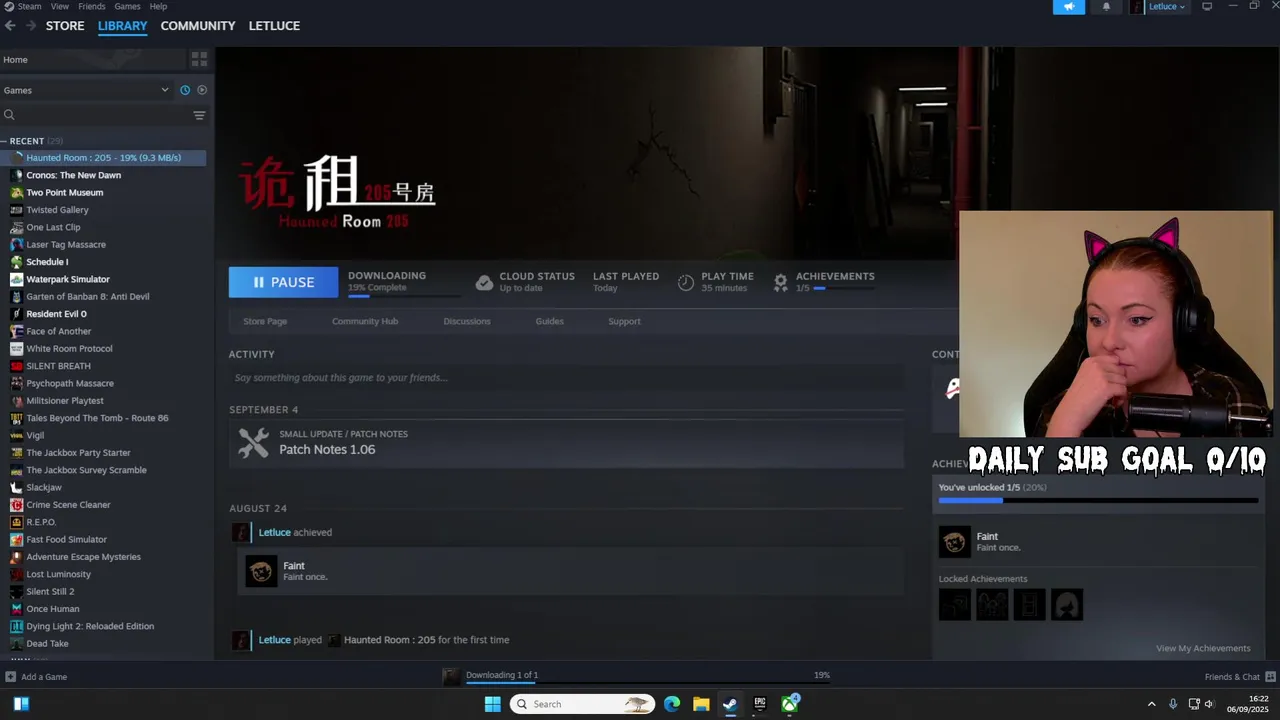Open File Explorer from taskbar
Image resolution: width=1280 pixels, height=720 pixels.
pos(701,704)
